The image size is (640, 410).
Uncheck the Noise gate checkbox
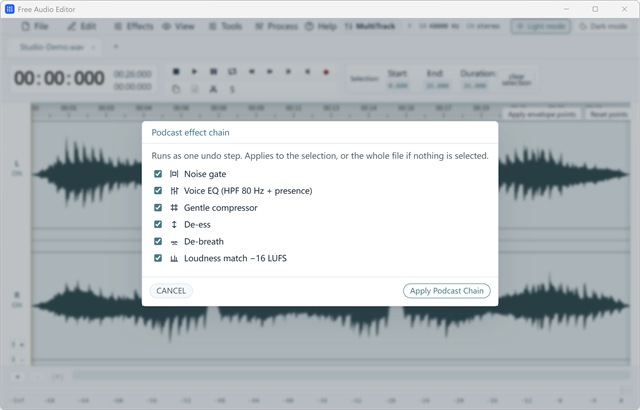click(x=158, y=174)
